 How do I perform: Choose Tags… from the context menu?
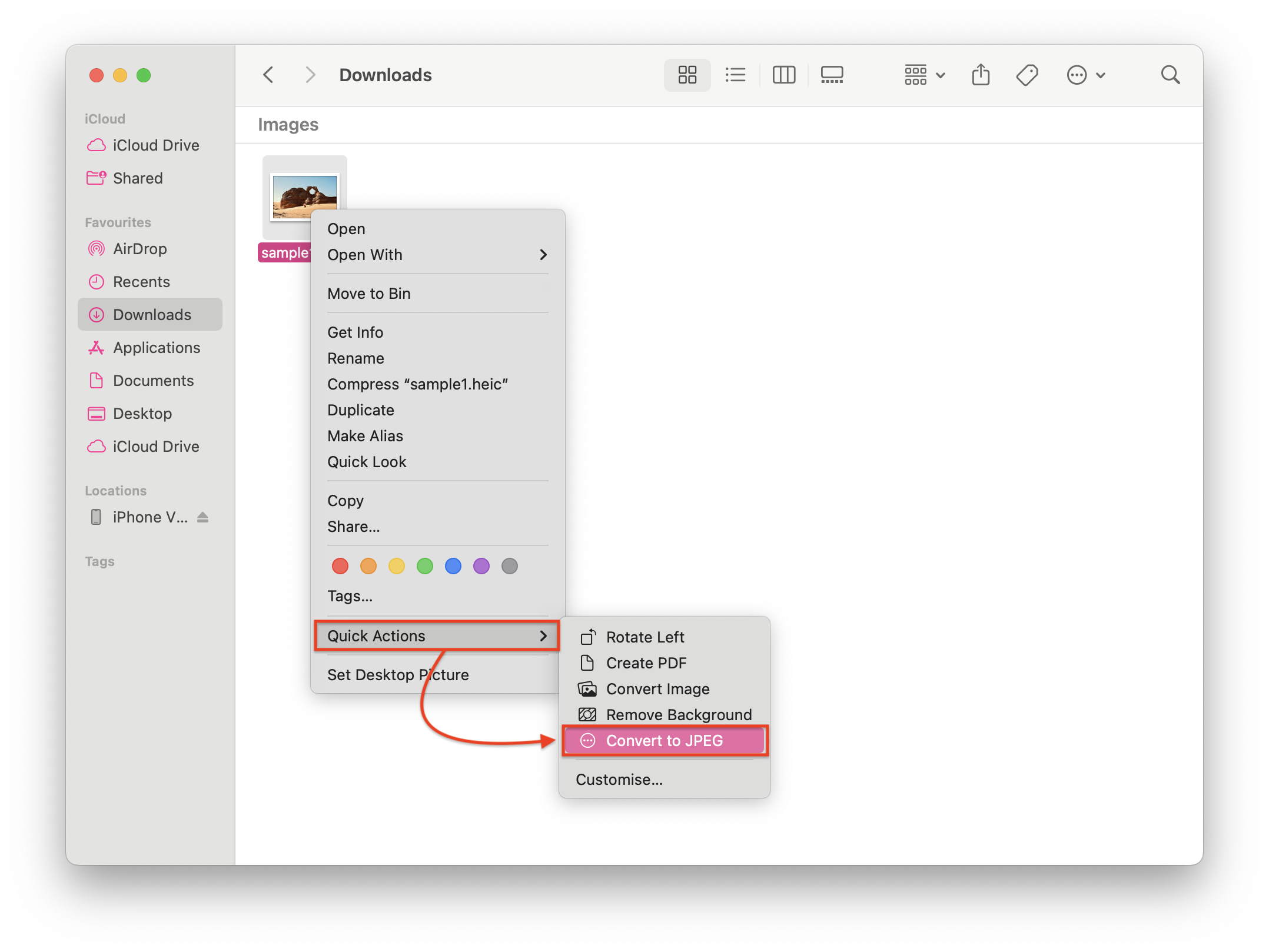tap(438, 596)
